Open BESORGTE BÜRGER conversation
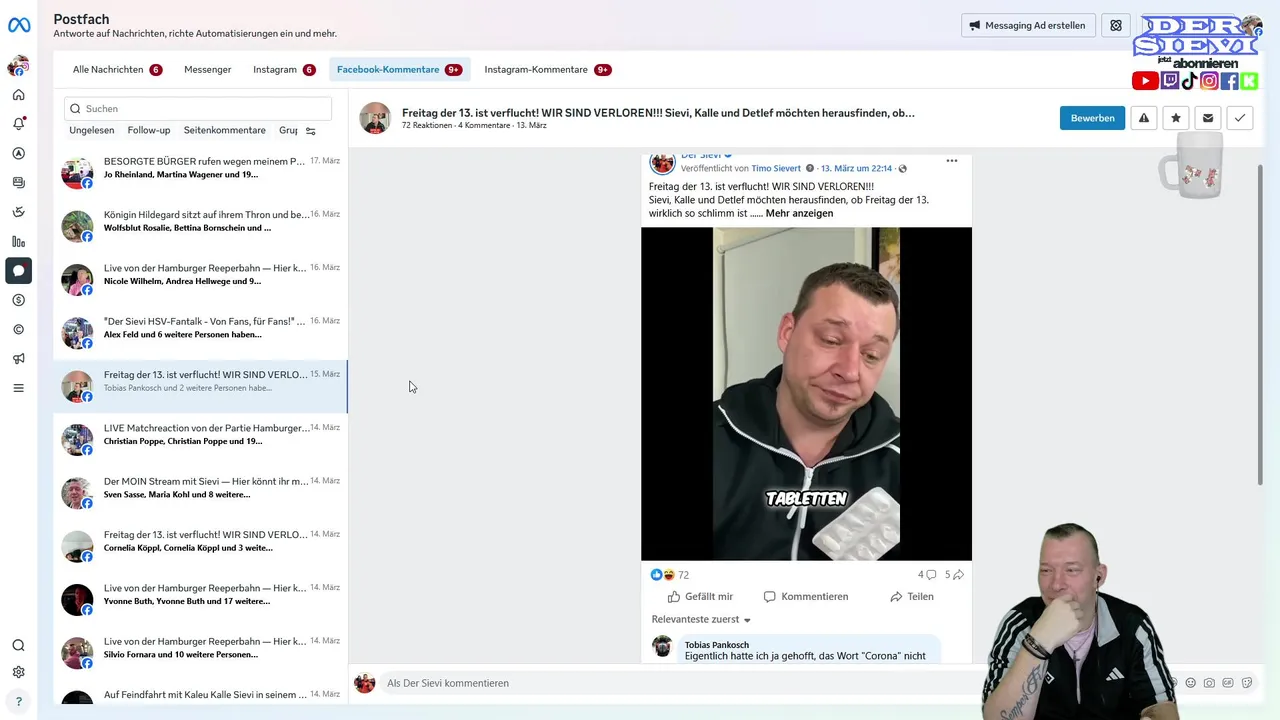 200,174
